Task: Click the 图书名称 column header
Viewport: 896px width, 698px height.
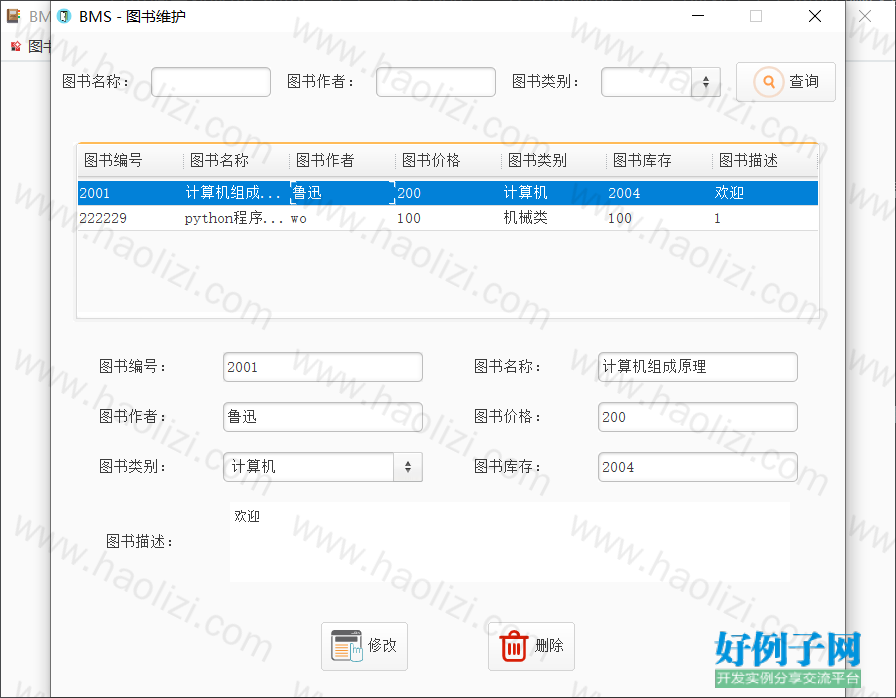Action: [x=237, y=161]
